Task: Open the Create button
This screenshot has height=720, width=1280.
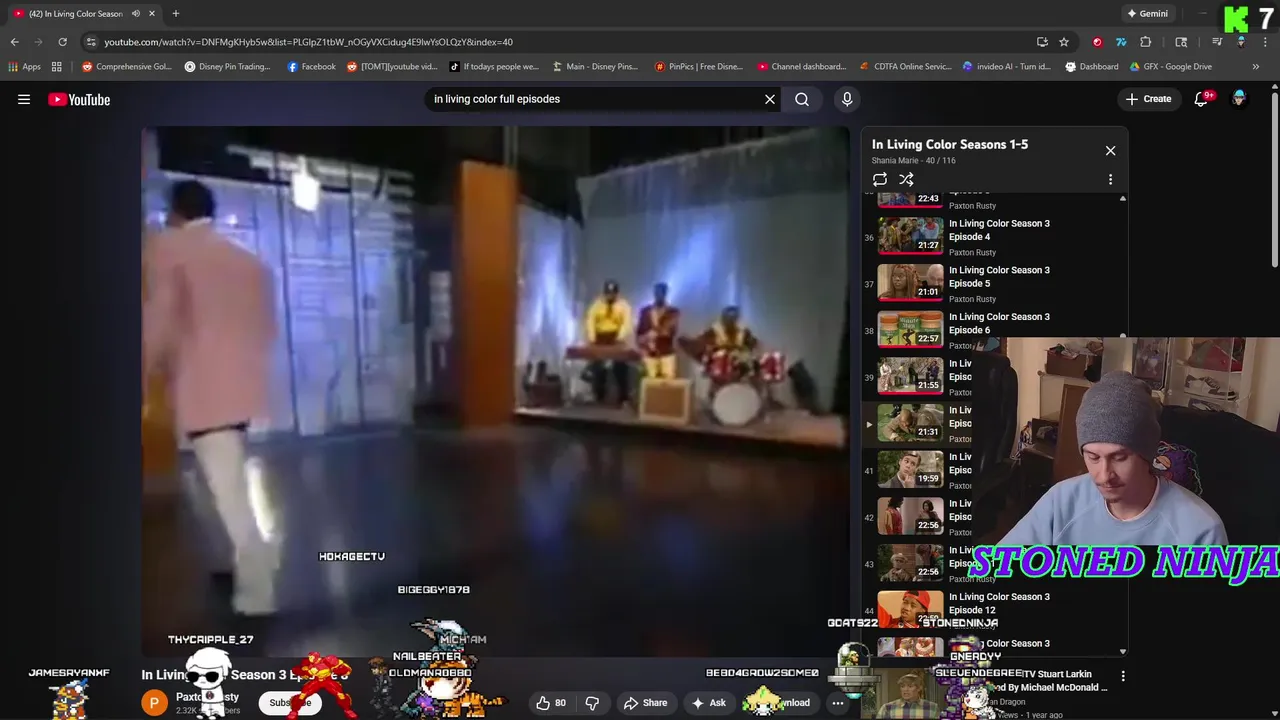Action: click(1148, 99)
